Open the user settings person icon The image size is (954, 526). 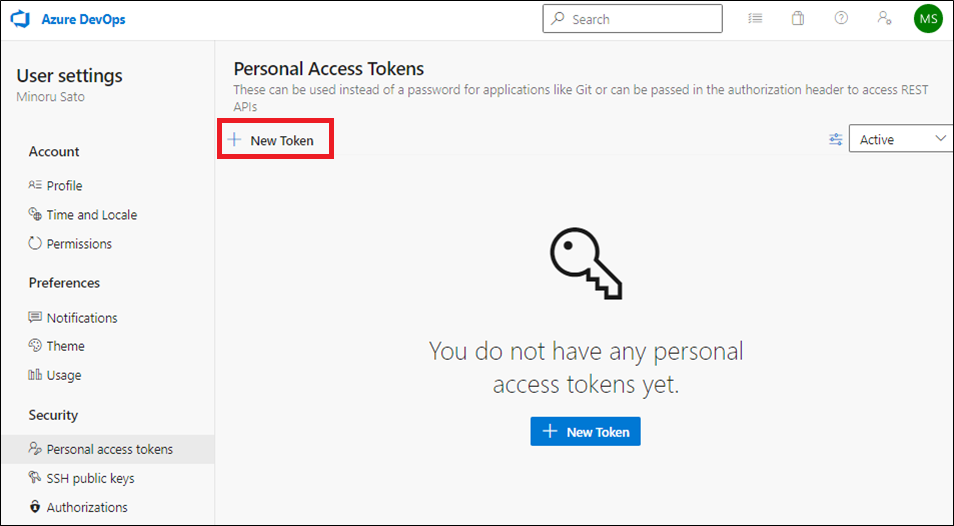pyautogui.click(x=884, y=18)
